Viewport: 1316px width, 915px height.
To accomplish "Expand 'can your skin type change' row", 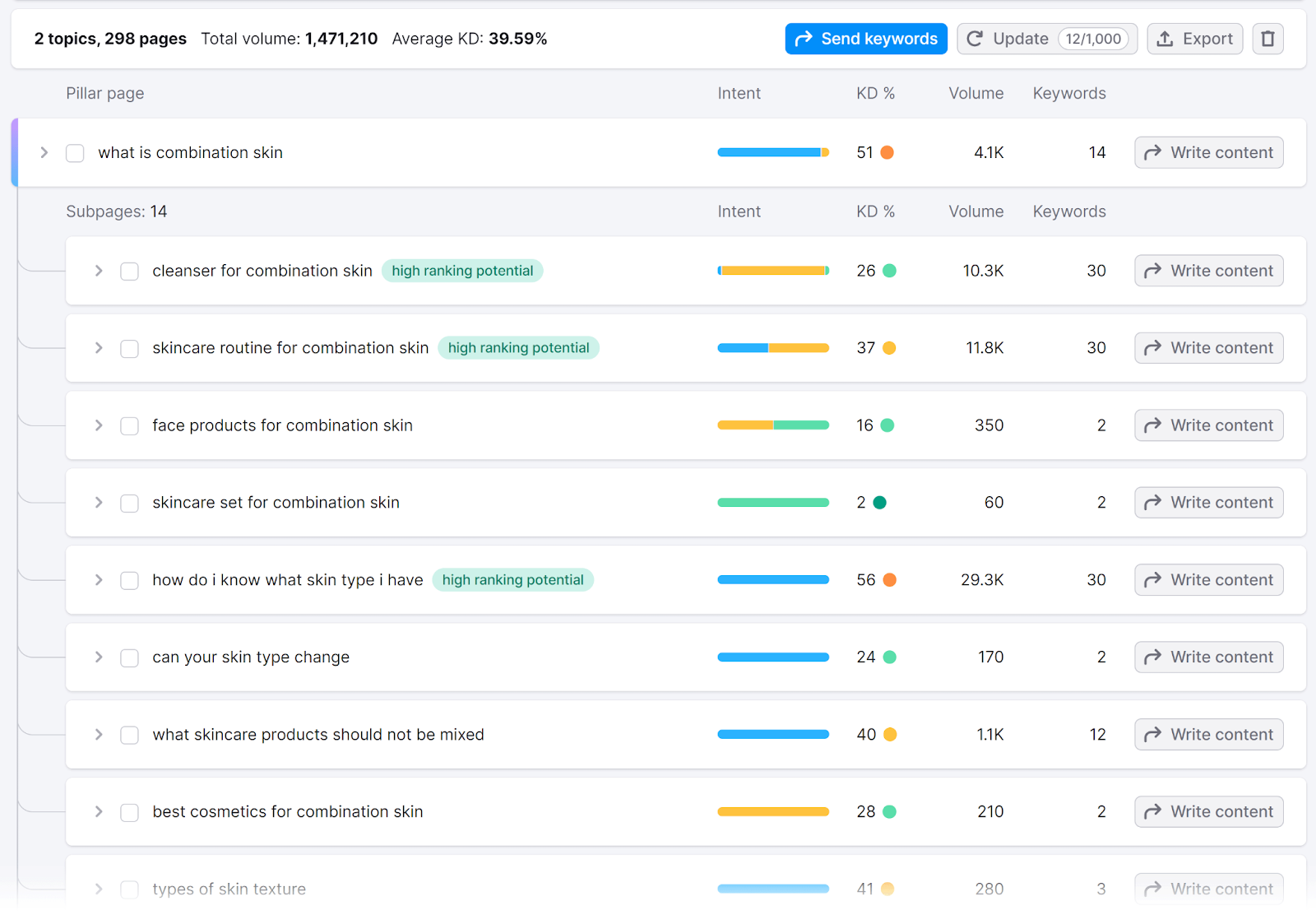I will pyautogui.click(x=99, y=657).
